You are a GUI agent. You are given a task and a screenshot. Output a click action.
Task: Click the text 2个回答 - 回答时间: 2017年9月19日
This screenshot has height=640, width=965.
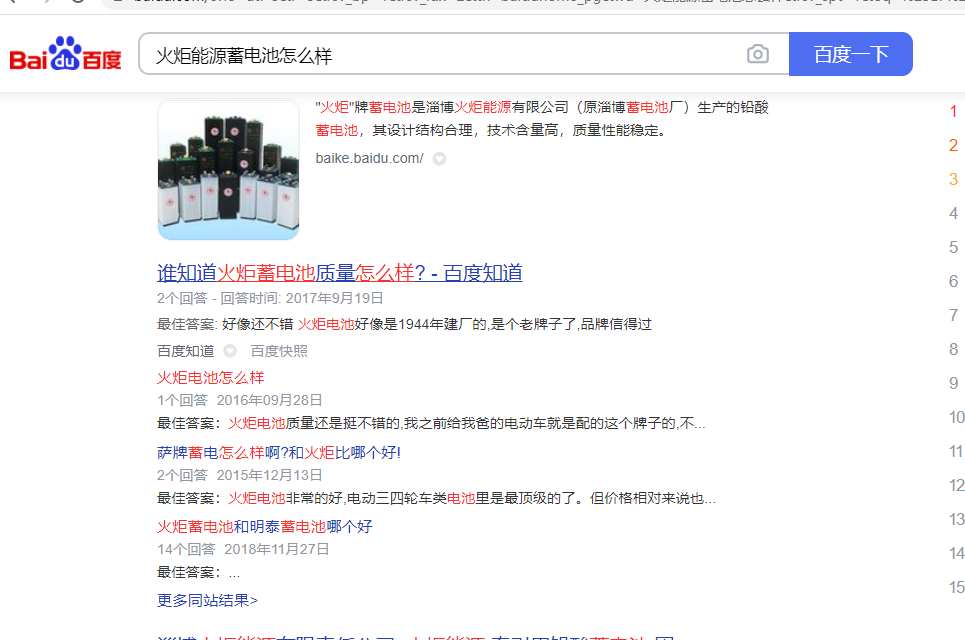tap(270, 298)
